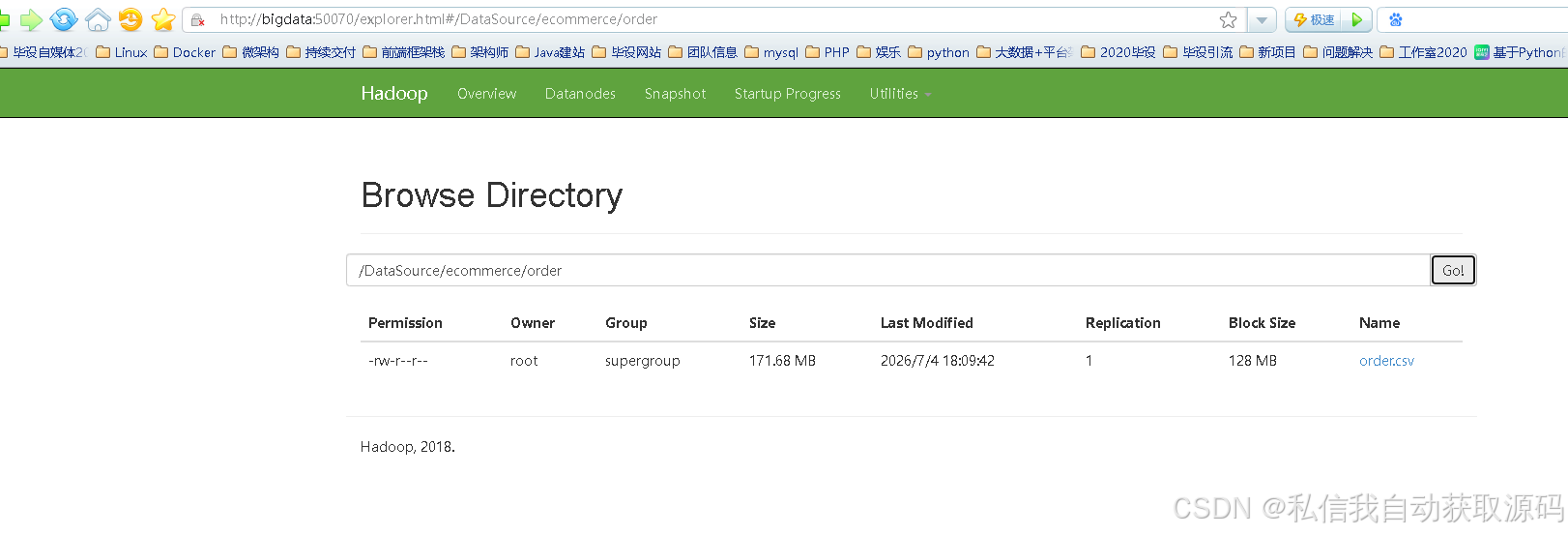Reload the page with the refresh icon
1568x535 pixels.
pos(64,19)
